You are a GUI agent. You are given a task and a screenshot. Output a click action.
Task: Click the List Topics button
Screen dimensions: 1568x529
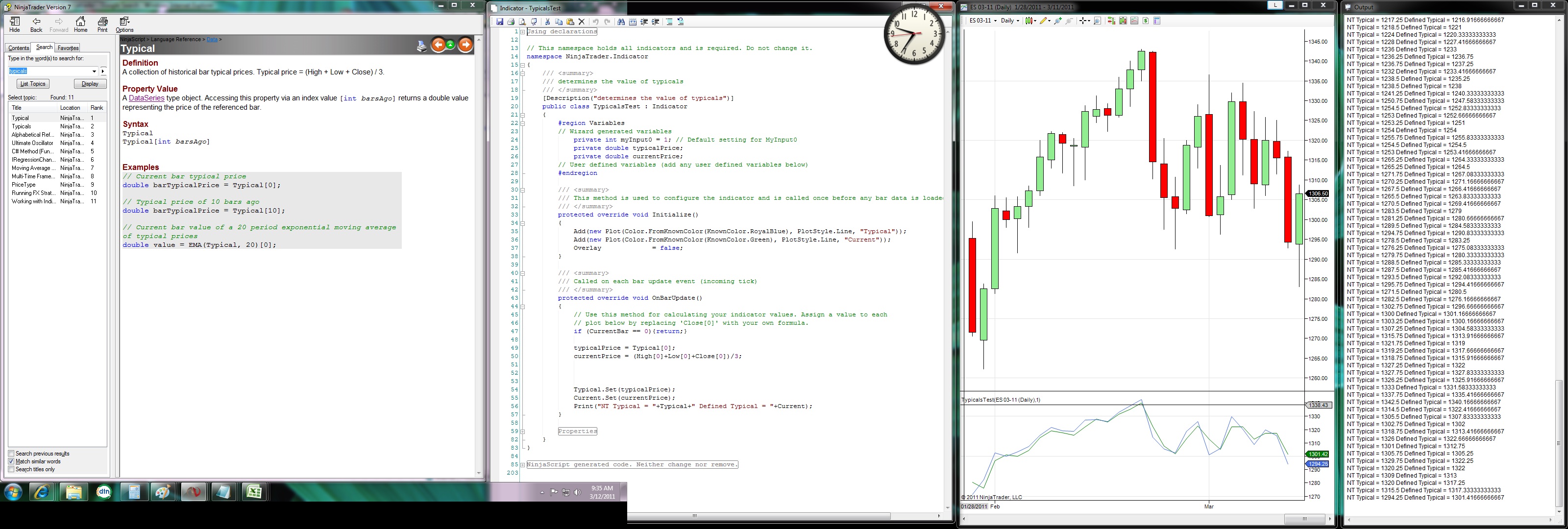(x=33, y=84)
